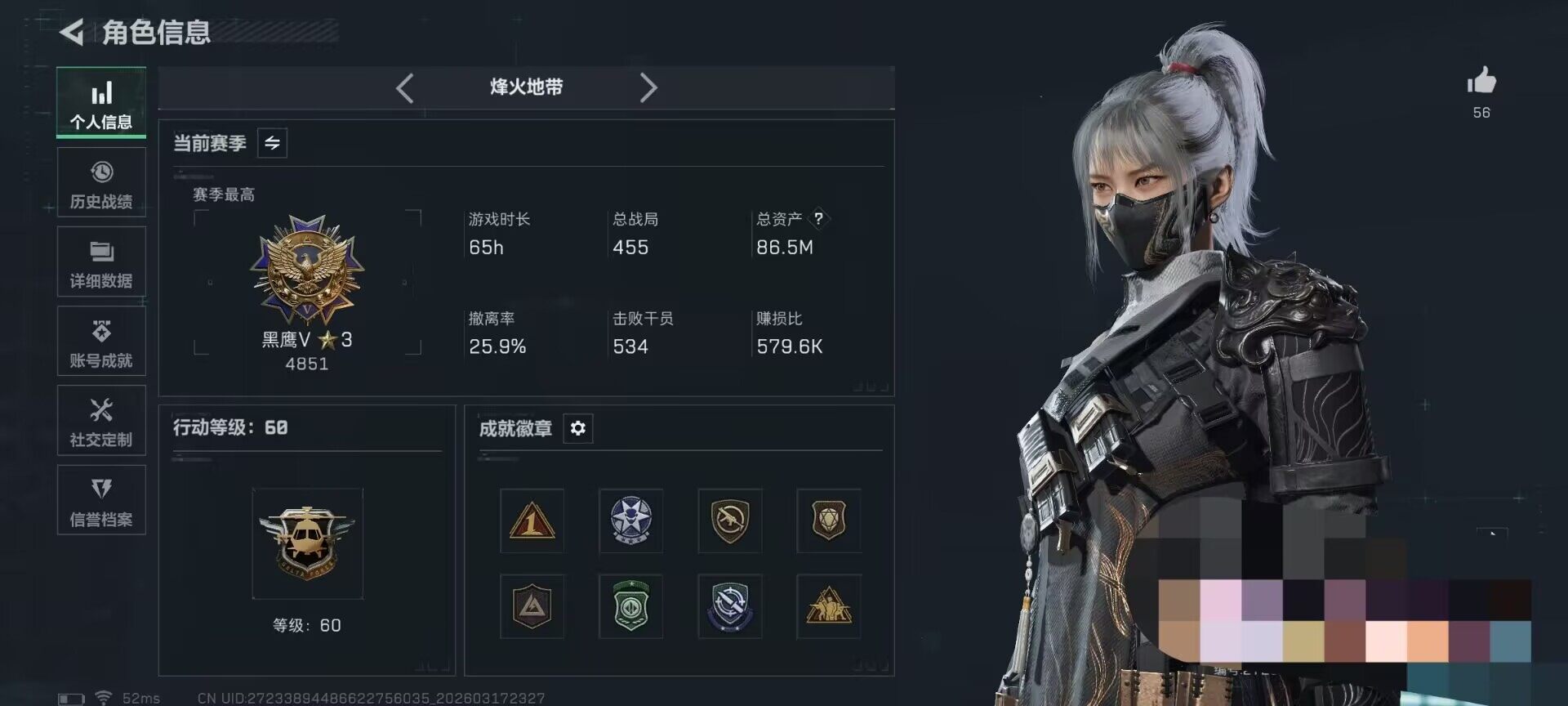The height and width of the screenshot is (706, 1568).
Task: Select the red triangle number 1 badge
Action: click(x=532, y=521)
